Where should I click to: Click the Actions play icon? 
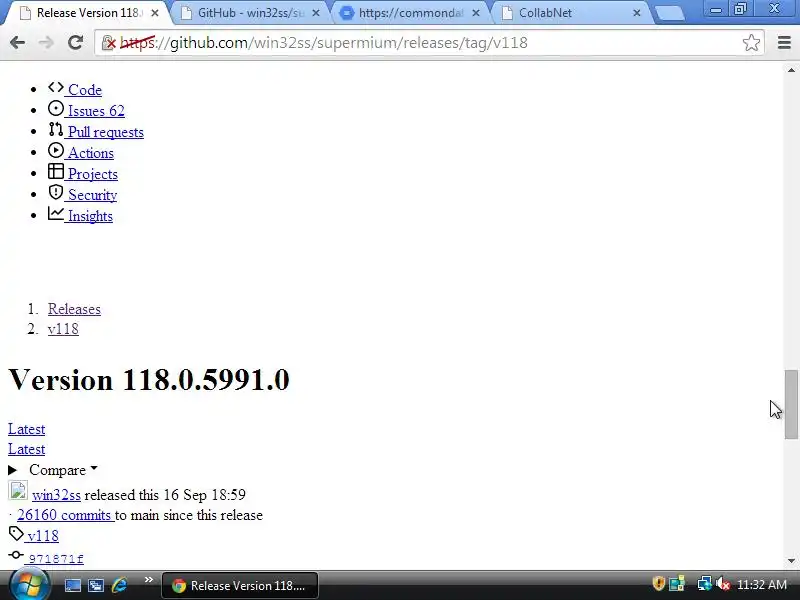56,151
